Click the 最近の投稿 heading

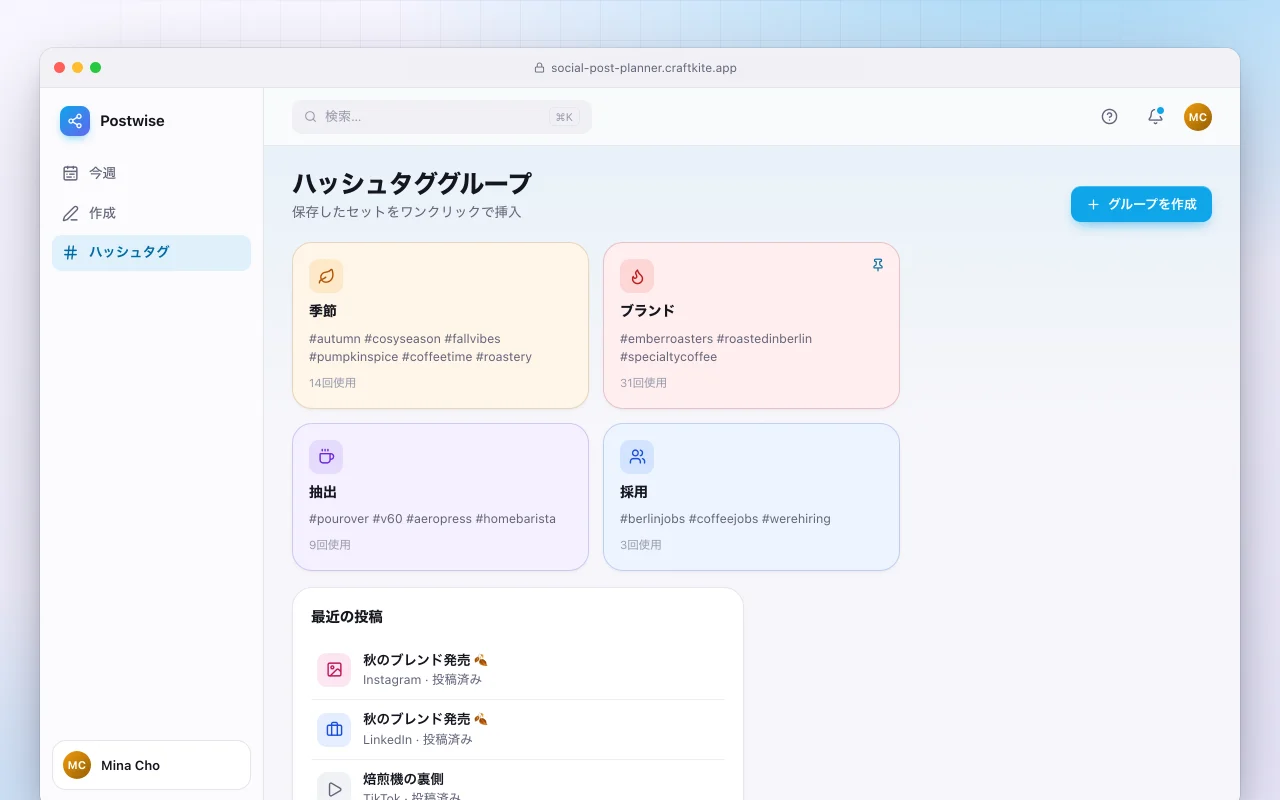click(x=347, y=617)
